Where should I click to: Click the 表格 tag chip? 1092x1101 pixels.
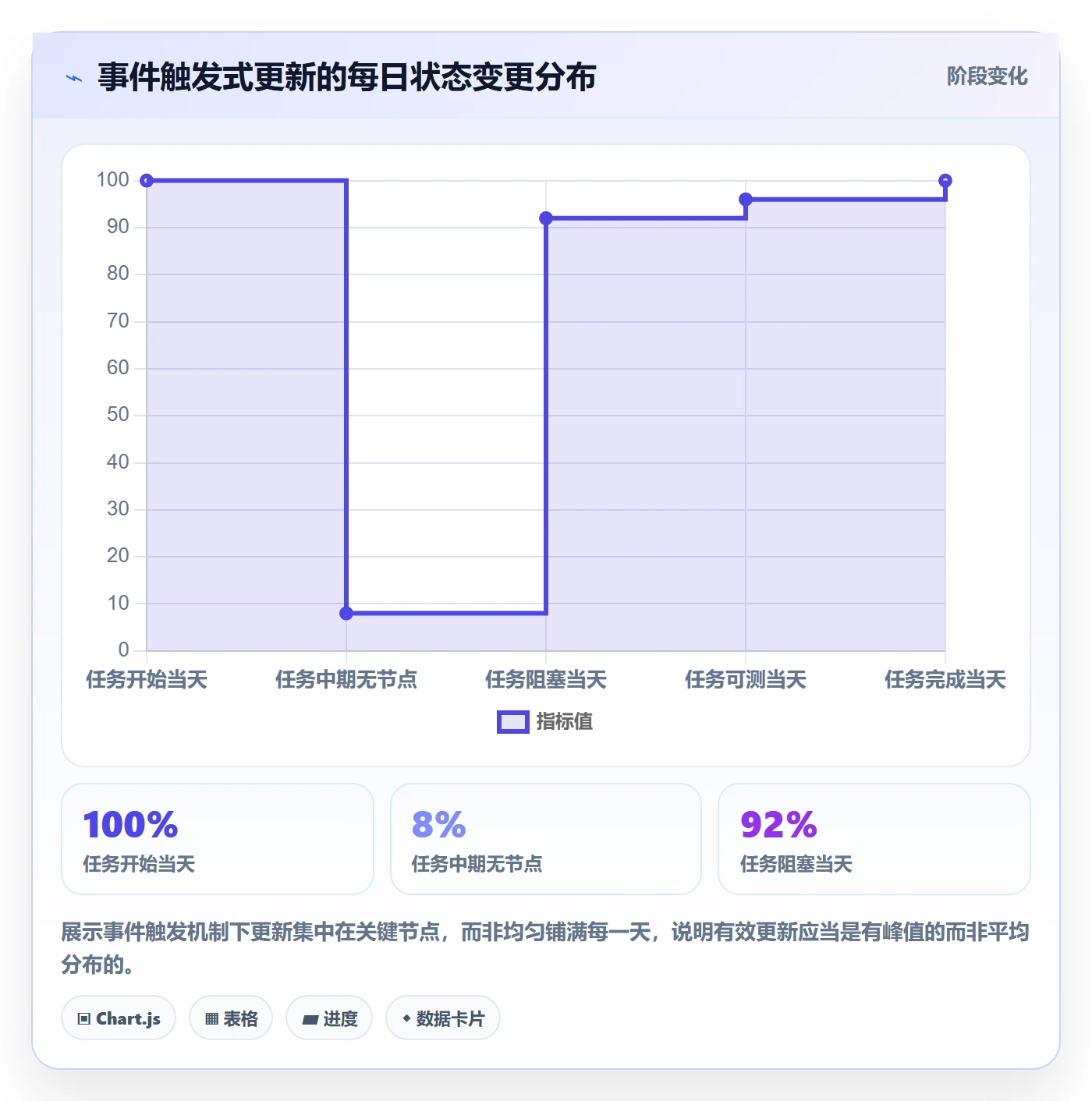[231, 1018]
